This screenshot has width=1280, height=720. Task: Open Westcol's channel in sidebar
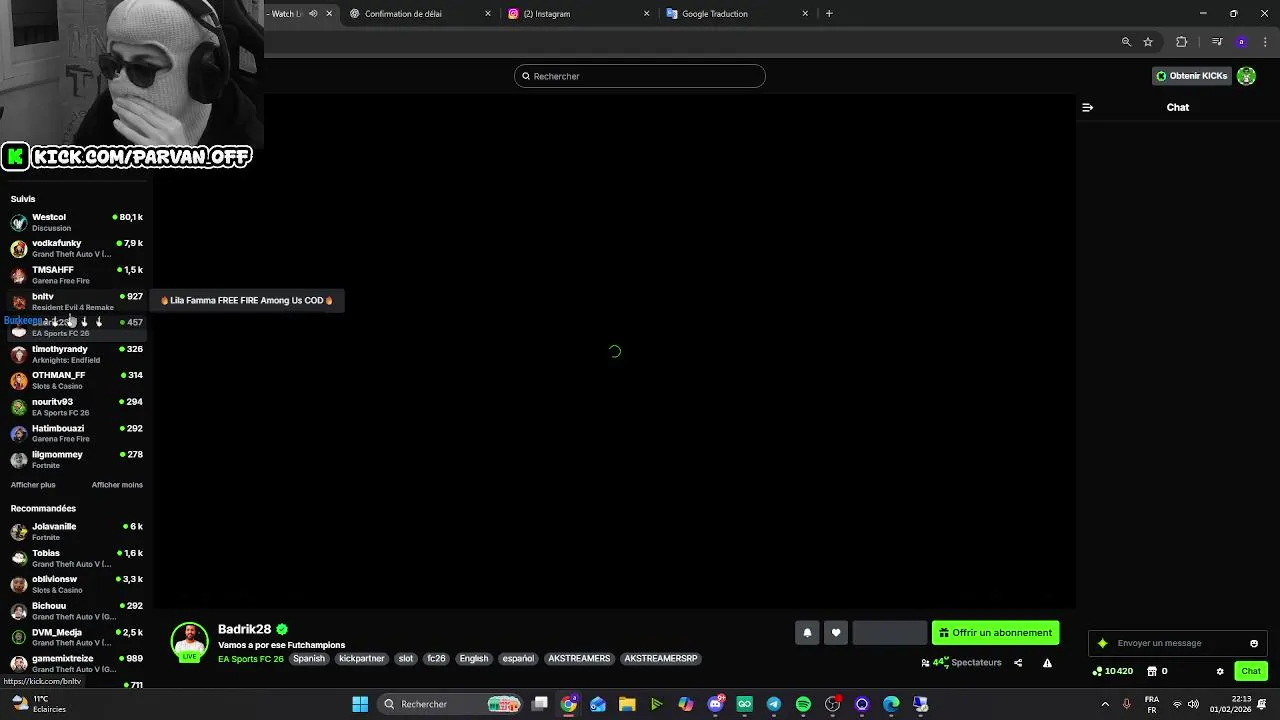(x=77, y=222)
